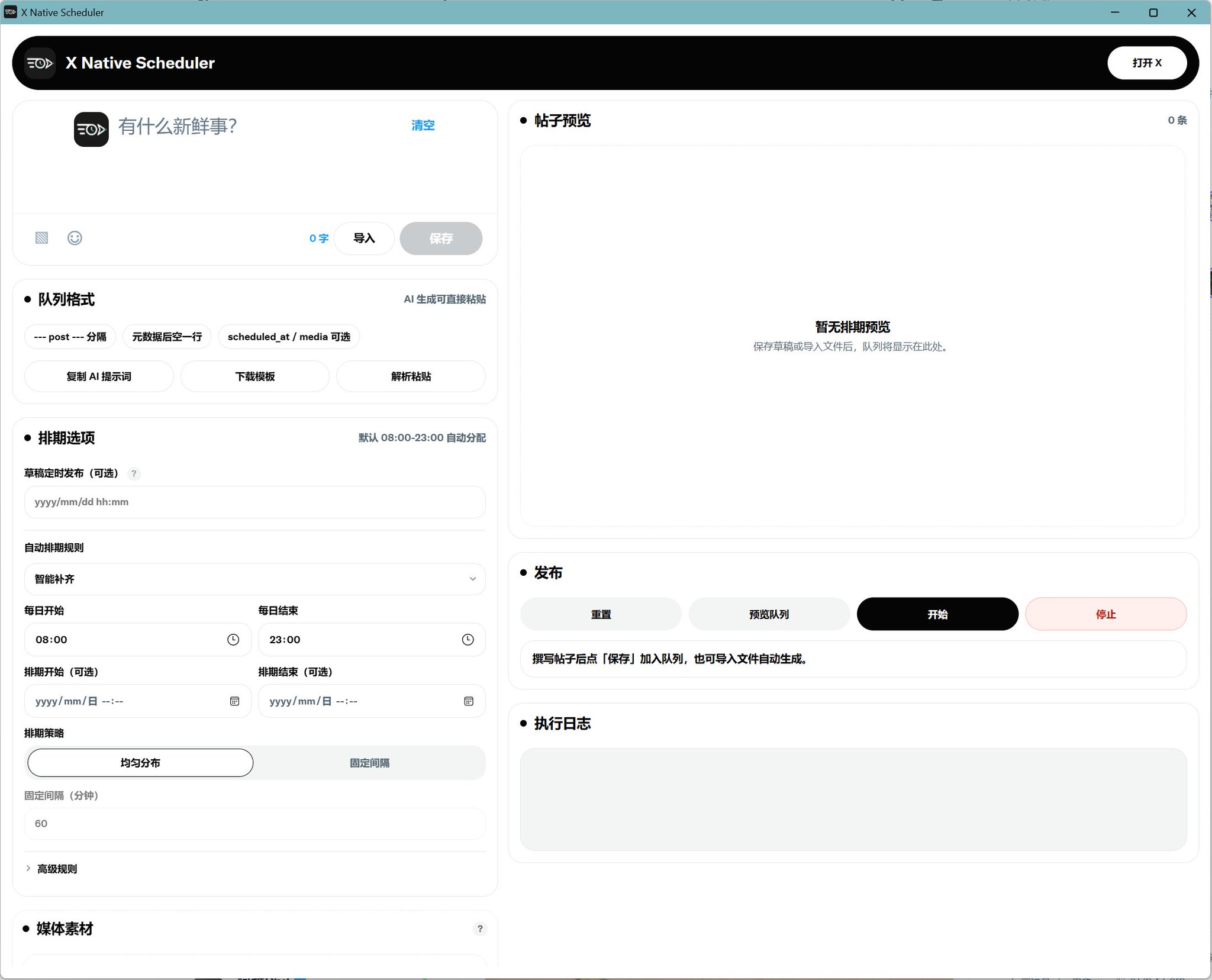The height and width of the screenshot is (980, 1212).
Task: Click the 重置 button
Action: 601,614
